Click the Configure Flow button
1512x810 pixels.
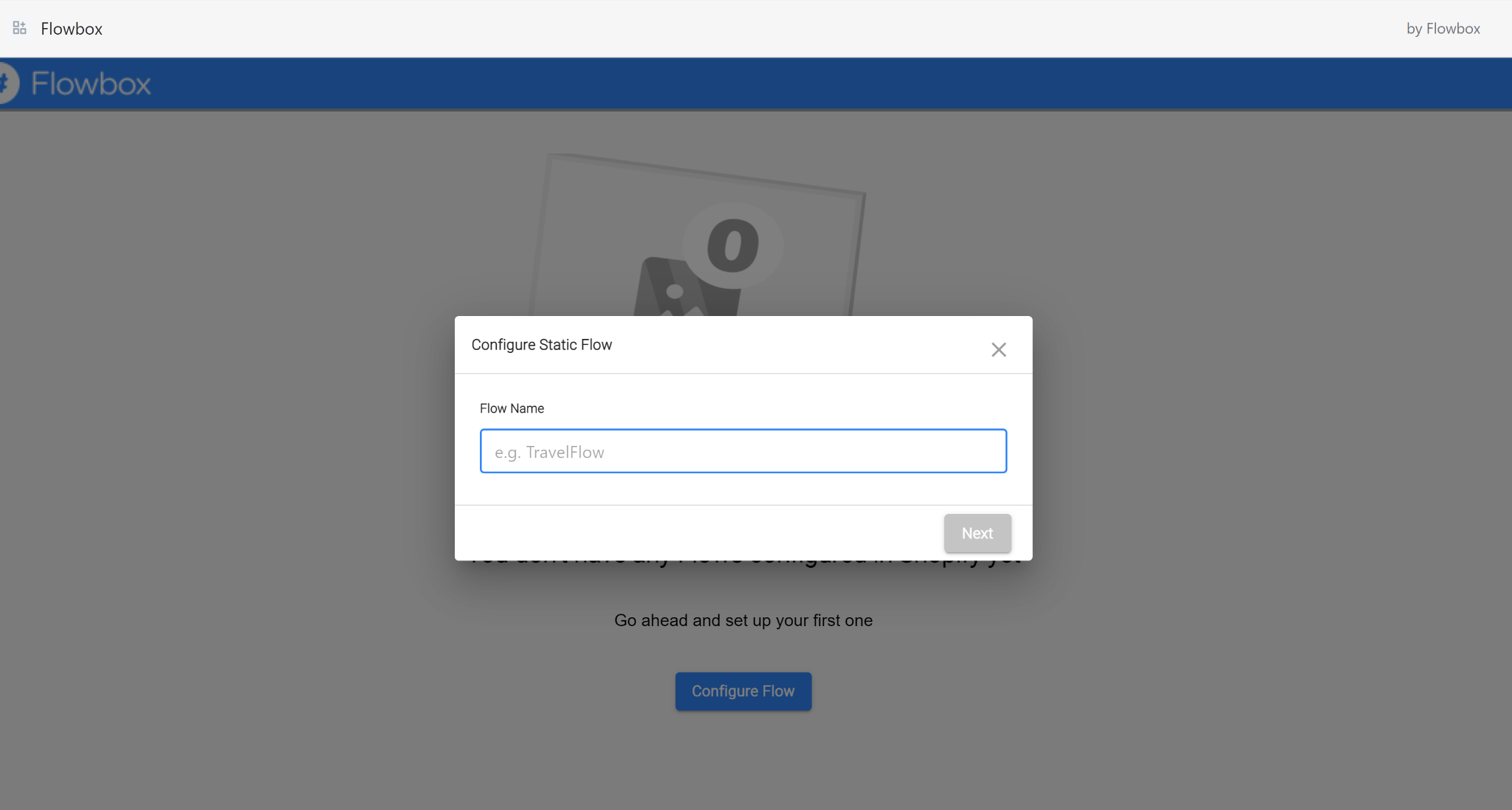[743, 691]
